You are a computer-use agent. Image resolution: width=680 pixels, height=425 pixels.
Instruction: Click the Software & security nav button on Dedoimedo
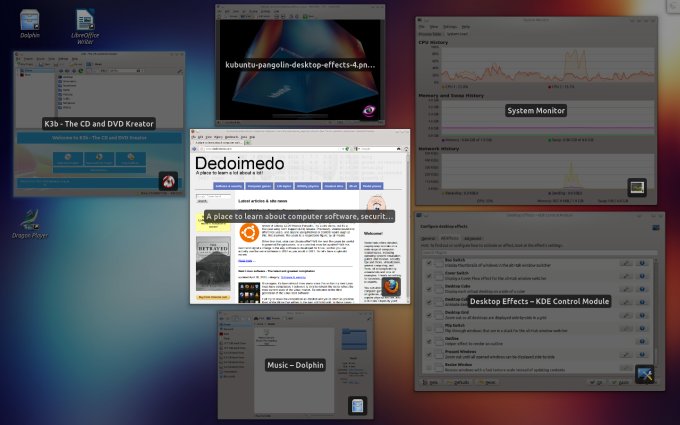point(228,186)
